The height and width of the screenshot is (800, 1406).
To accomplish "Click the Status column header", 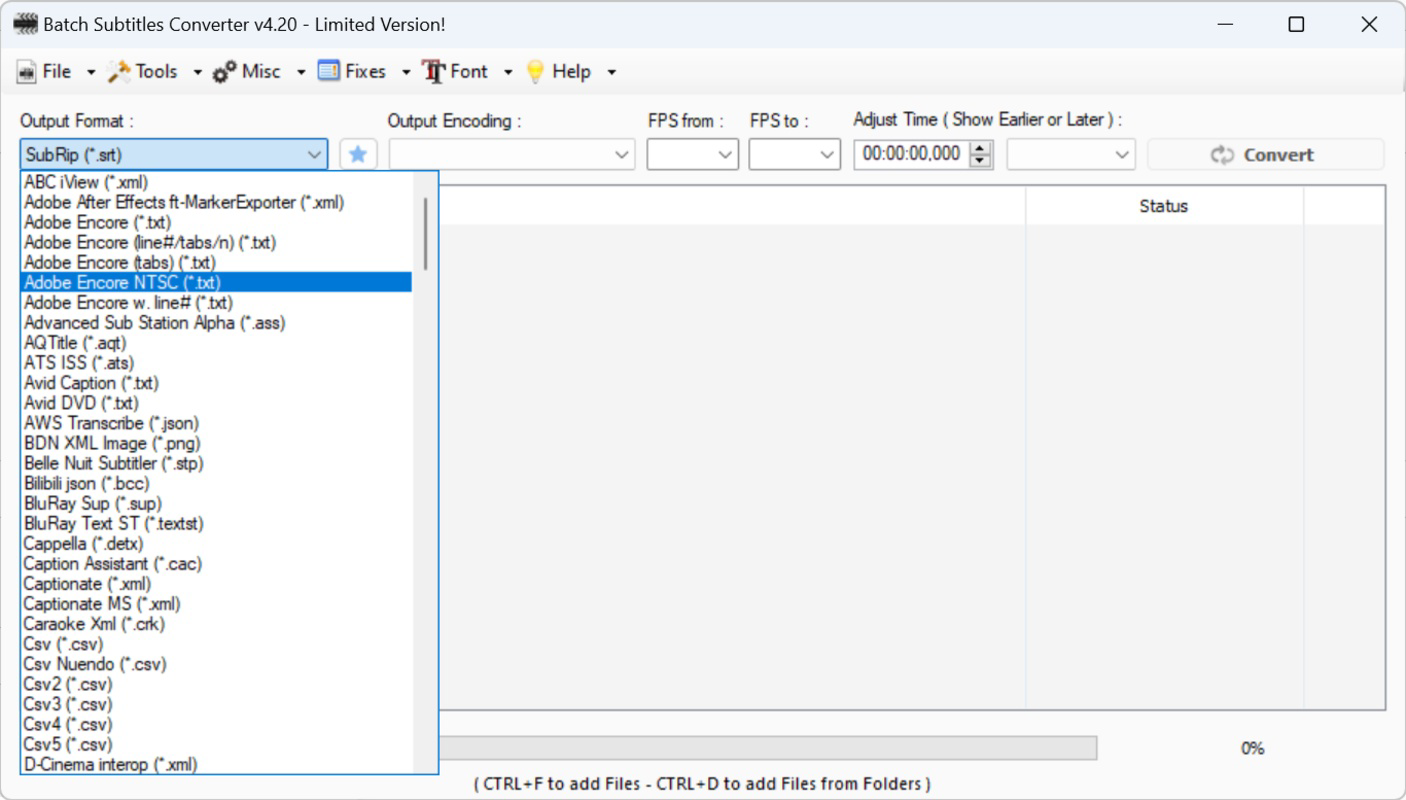I will (1164, 206).
